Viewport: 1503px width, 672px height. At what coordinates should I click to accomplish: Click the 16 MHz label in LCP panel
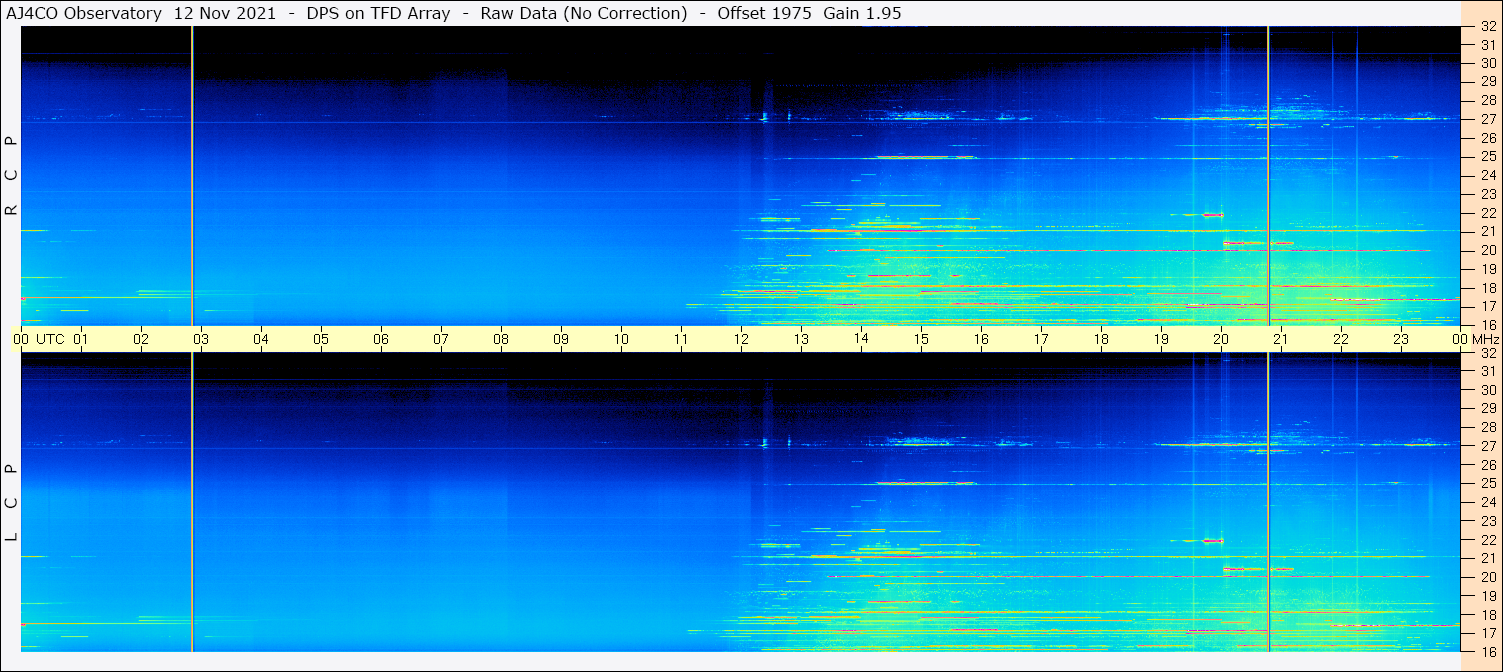[x=1488, y=651]
